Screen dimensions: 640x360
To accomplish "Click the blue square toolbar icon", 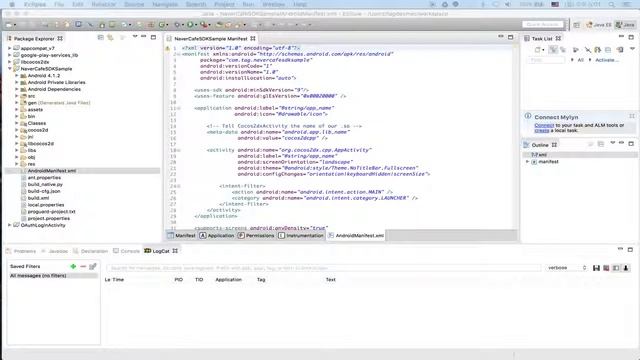I will [x=78, y=24].
